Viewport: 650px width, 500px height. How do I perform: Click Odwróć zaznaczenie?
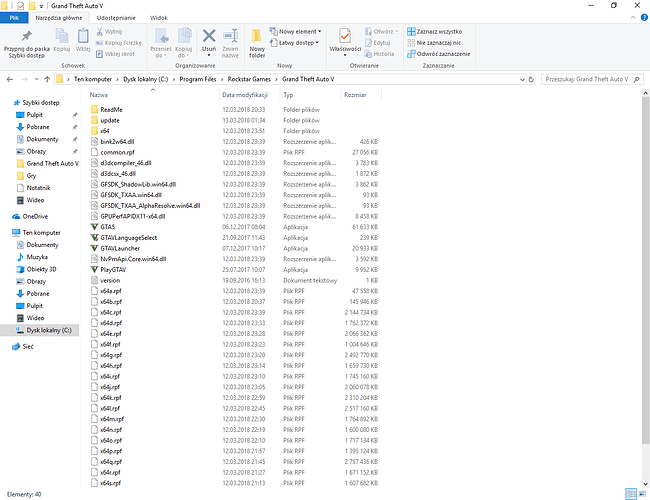tap(439, 54)
